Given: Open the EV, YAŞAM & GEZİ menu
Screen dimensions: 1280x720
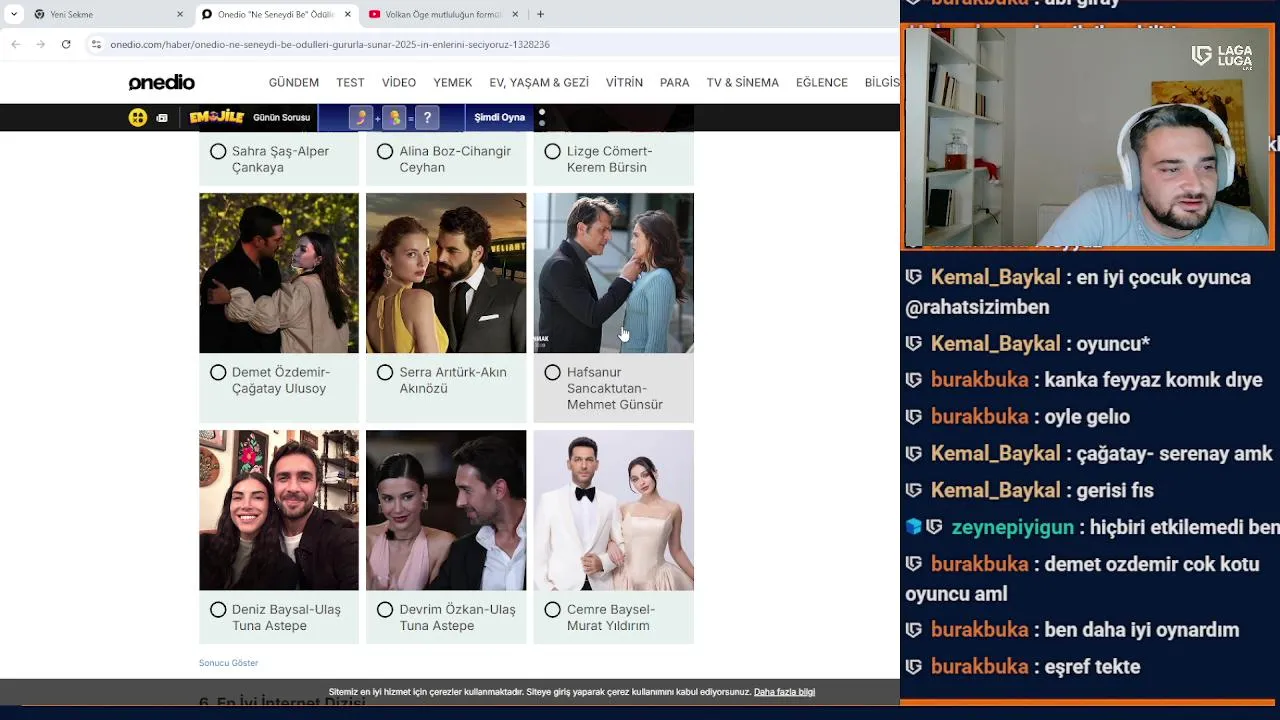Looking at the screenshot, I should click(539, 83).
